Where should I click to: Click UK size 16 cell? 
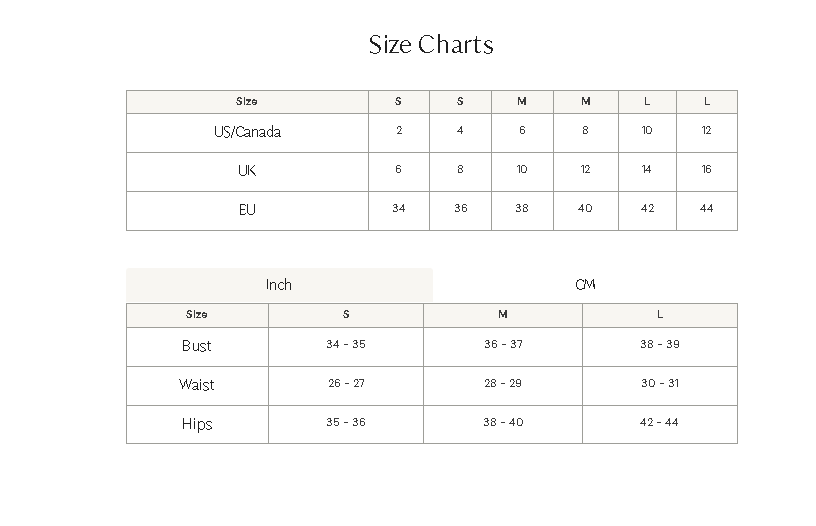tap(707, 169)
